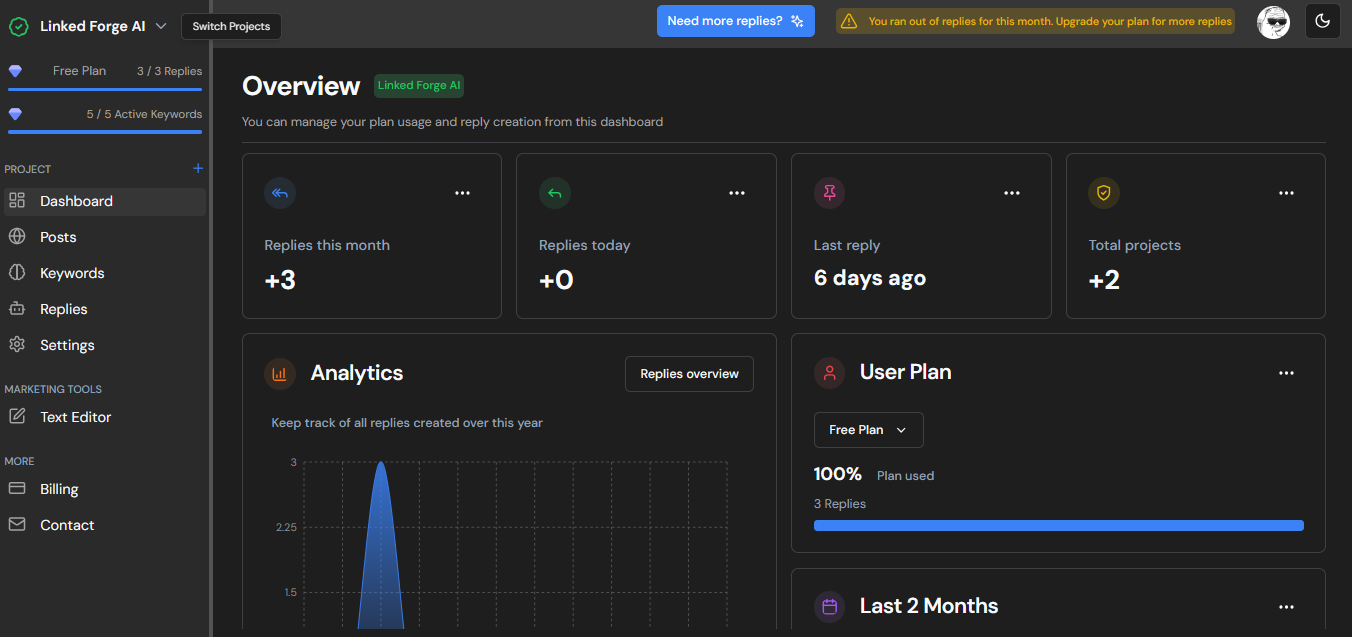Open Posts from the sidebar

[105, 237]
